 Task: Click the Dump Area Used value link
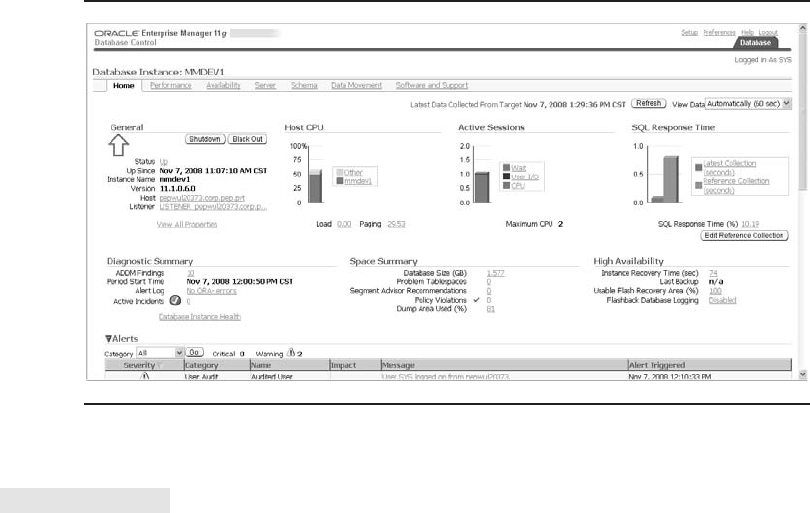(491, 309)
